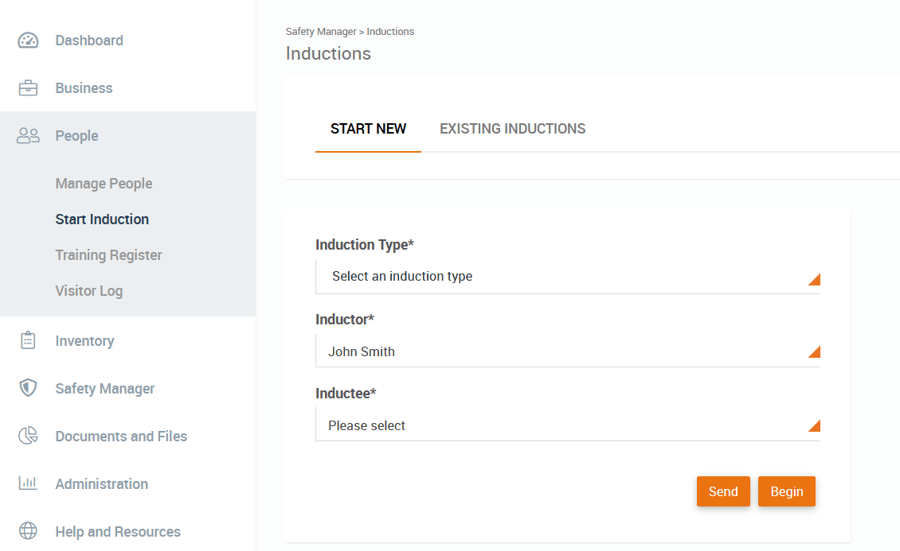Image resolution: width=900 pixels, height=551 pixels.
Task: Click the People group icon
Action: (28, 136)
